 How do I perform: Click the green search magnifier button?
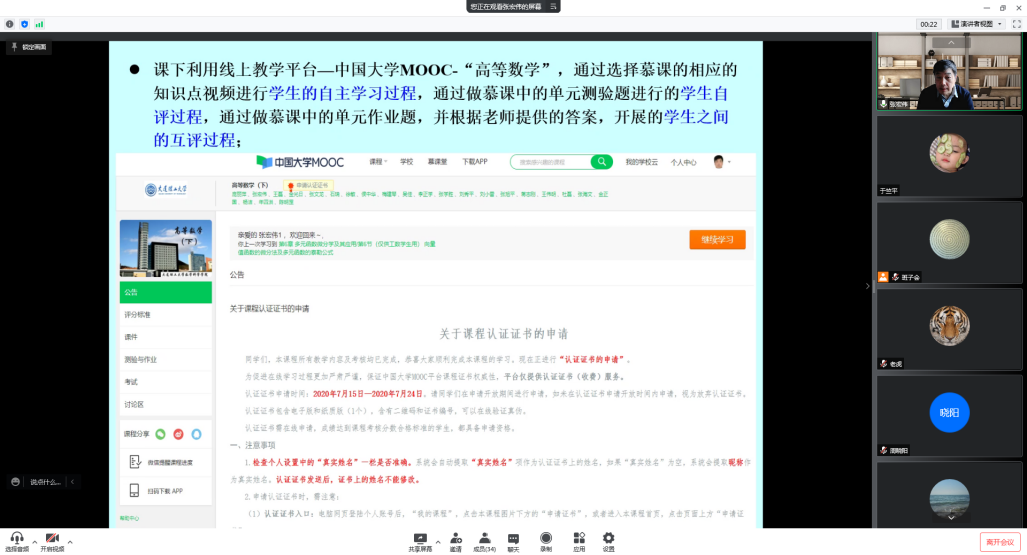coord(601,162)
